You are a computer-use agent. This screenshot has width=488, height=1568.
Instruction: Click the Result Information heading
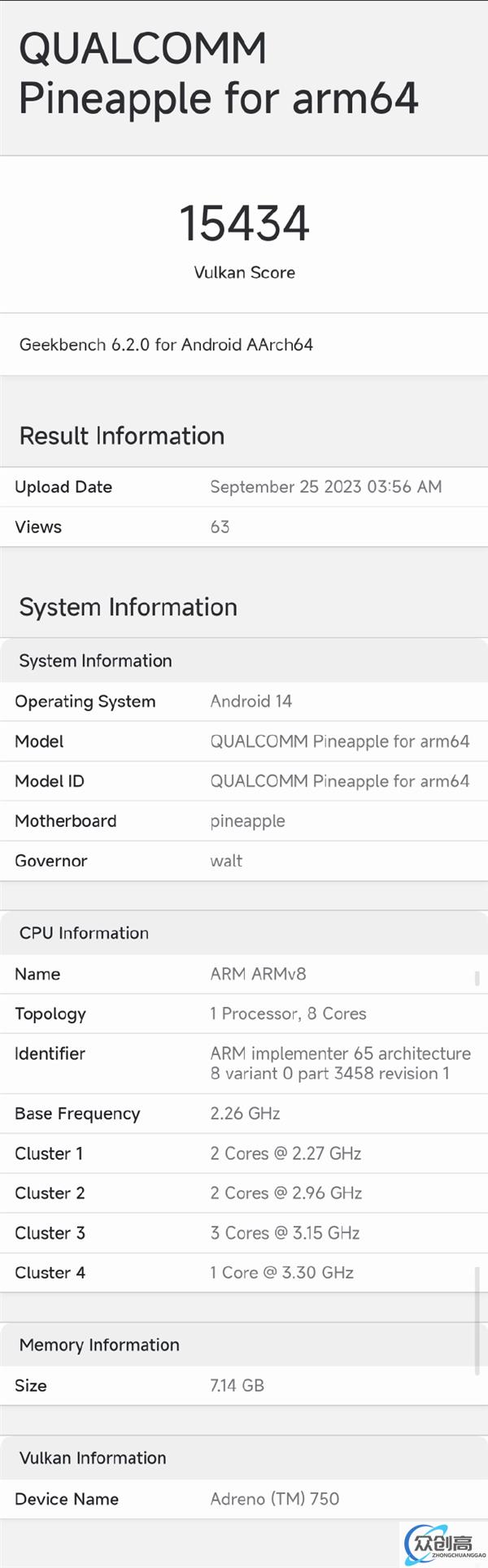click(122, 436)
